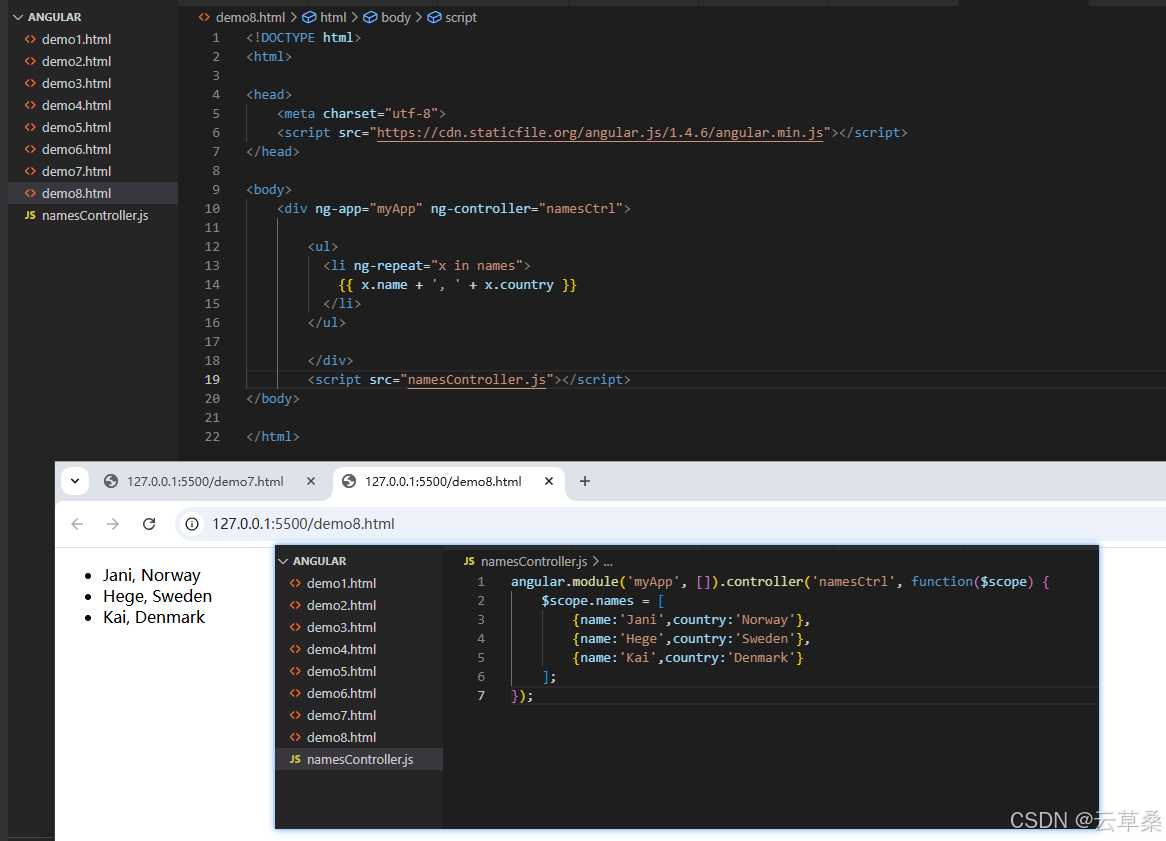
Task: Collapse the ANGULAR folder in top explorer
Action: (47, 17)
